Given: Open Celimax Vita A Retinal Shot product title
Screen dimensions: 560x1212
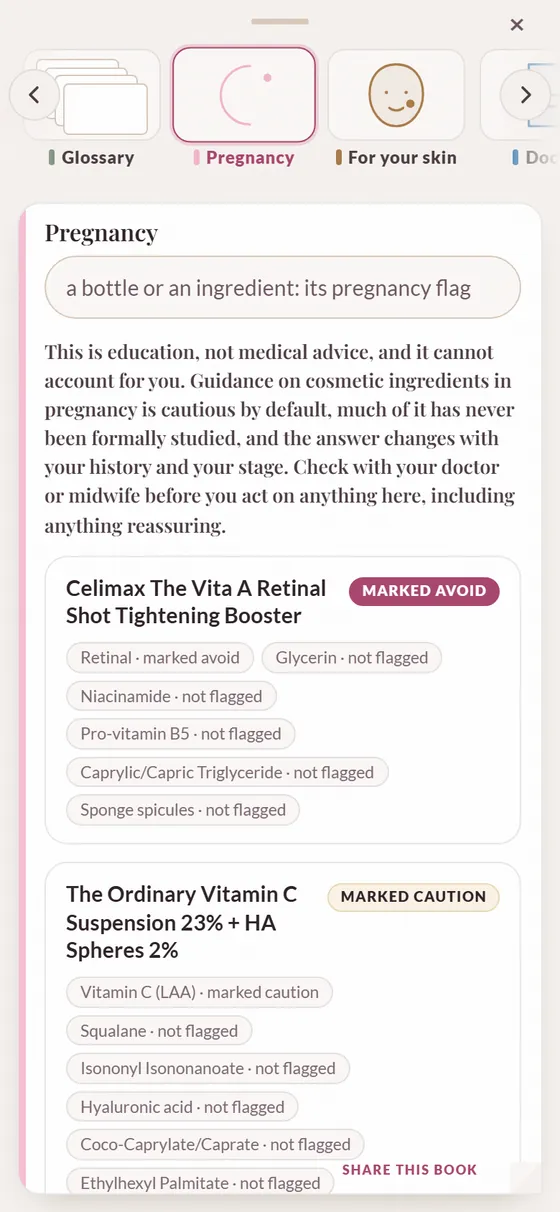Looking at the screenshot, I should (x=196, y=602).
